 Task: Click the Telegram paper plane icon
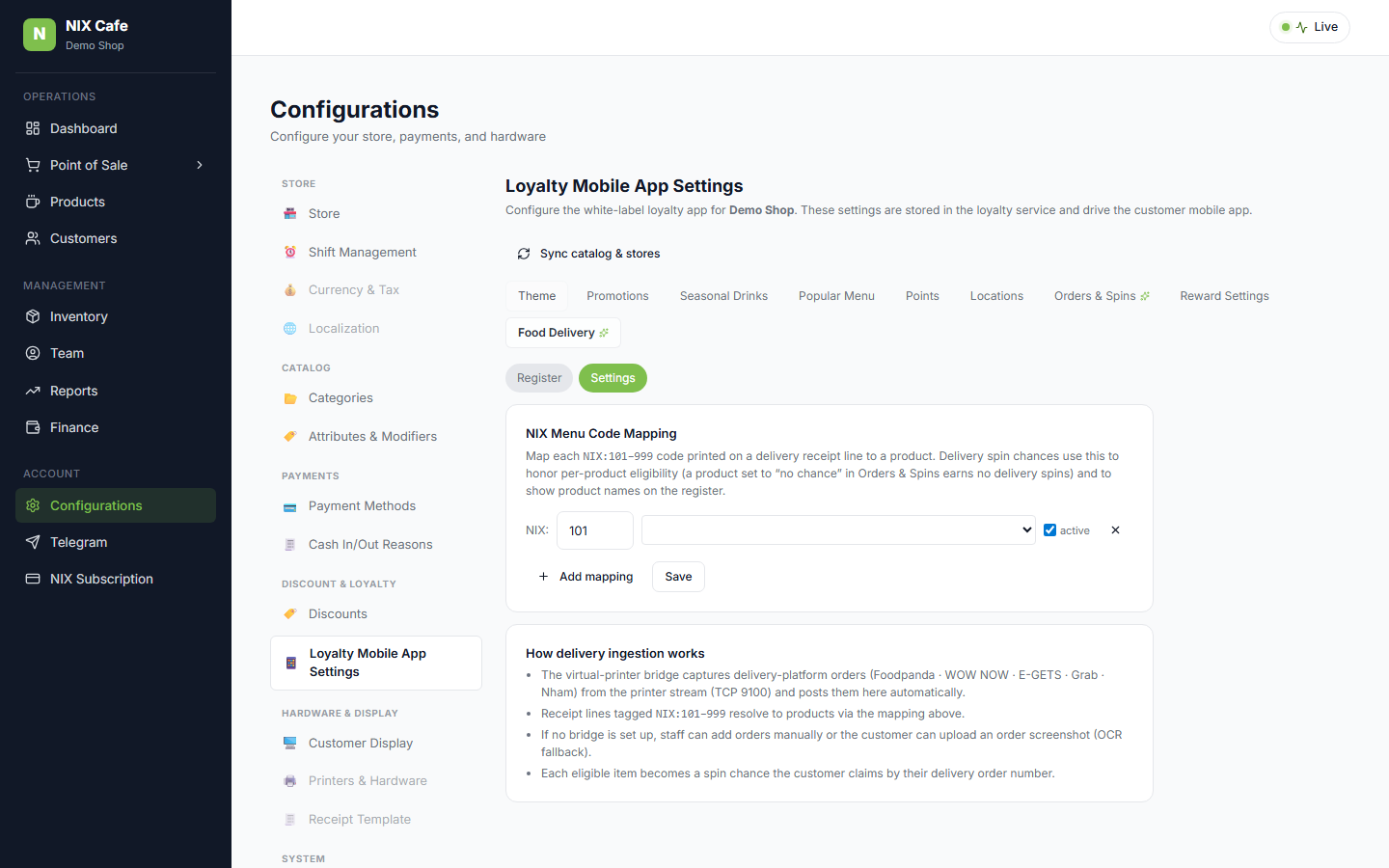[x=33, y=542]
